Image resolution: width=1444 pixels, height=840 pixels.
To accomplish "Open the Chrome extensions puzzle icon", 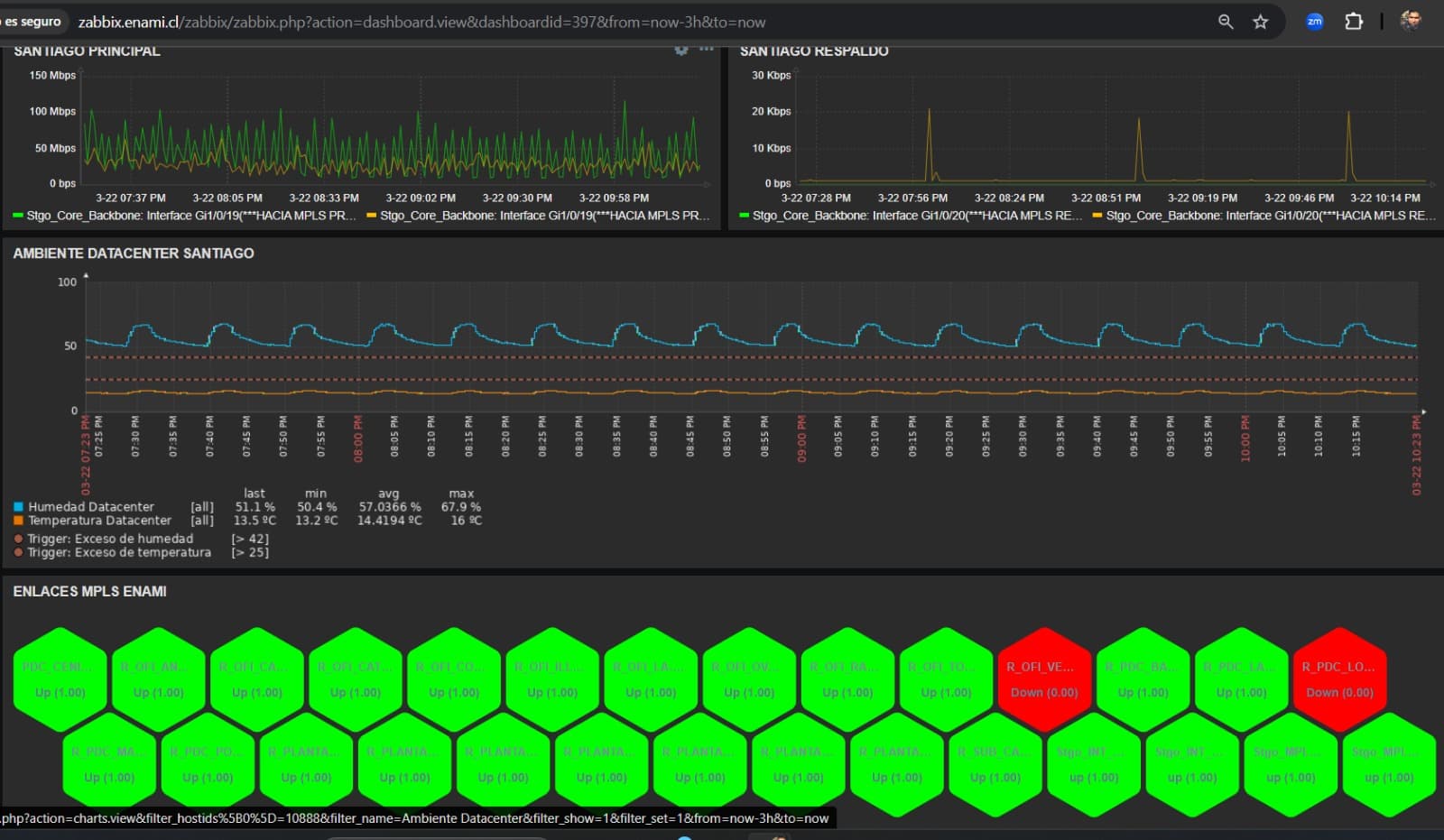I will coord(1354,21).
